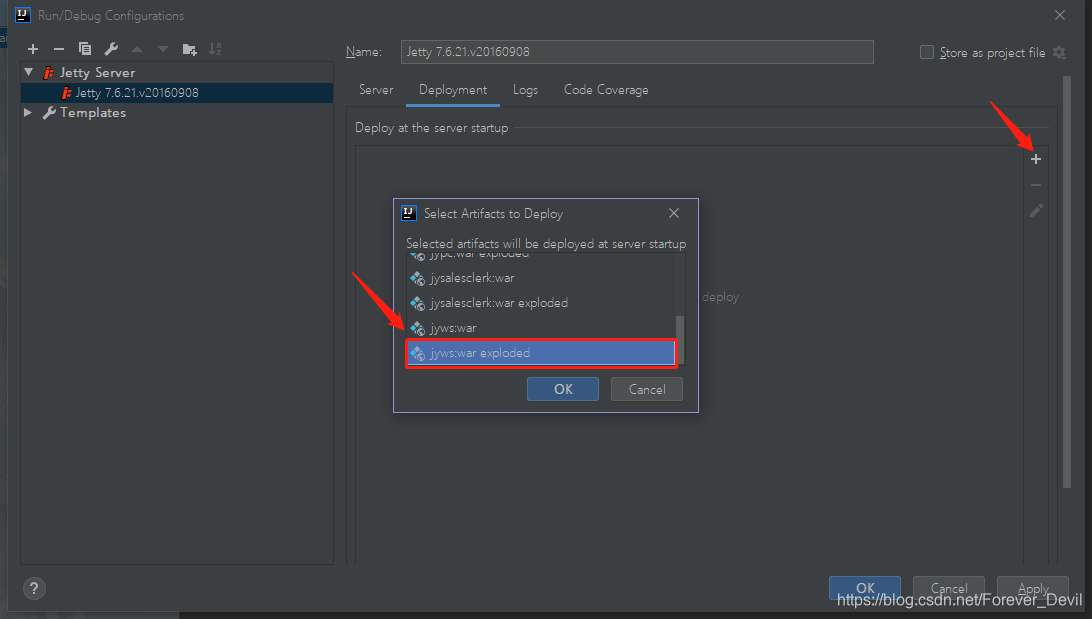Remove selected configuration with minus icon
Image resolution: width=1092 pixels, height=619 pixels.
coord(59,49)
